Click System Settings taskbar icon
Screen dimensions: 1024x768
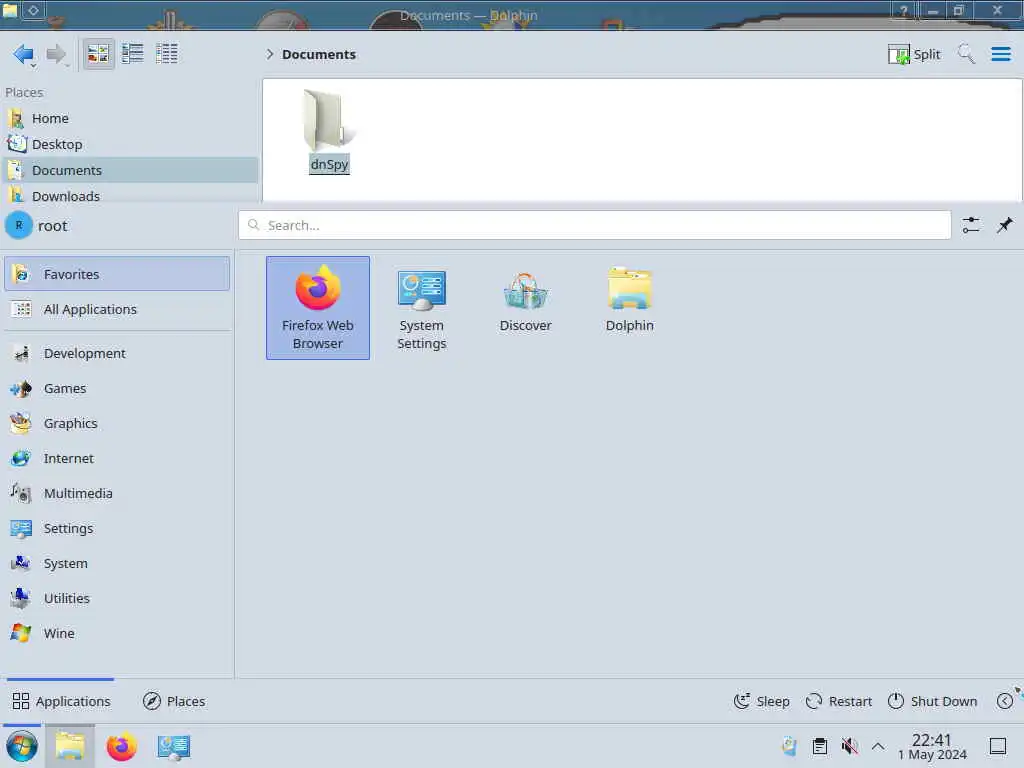[x=173, y=746]
